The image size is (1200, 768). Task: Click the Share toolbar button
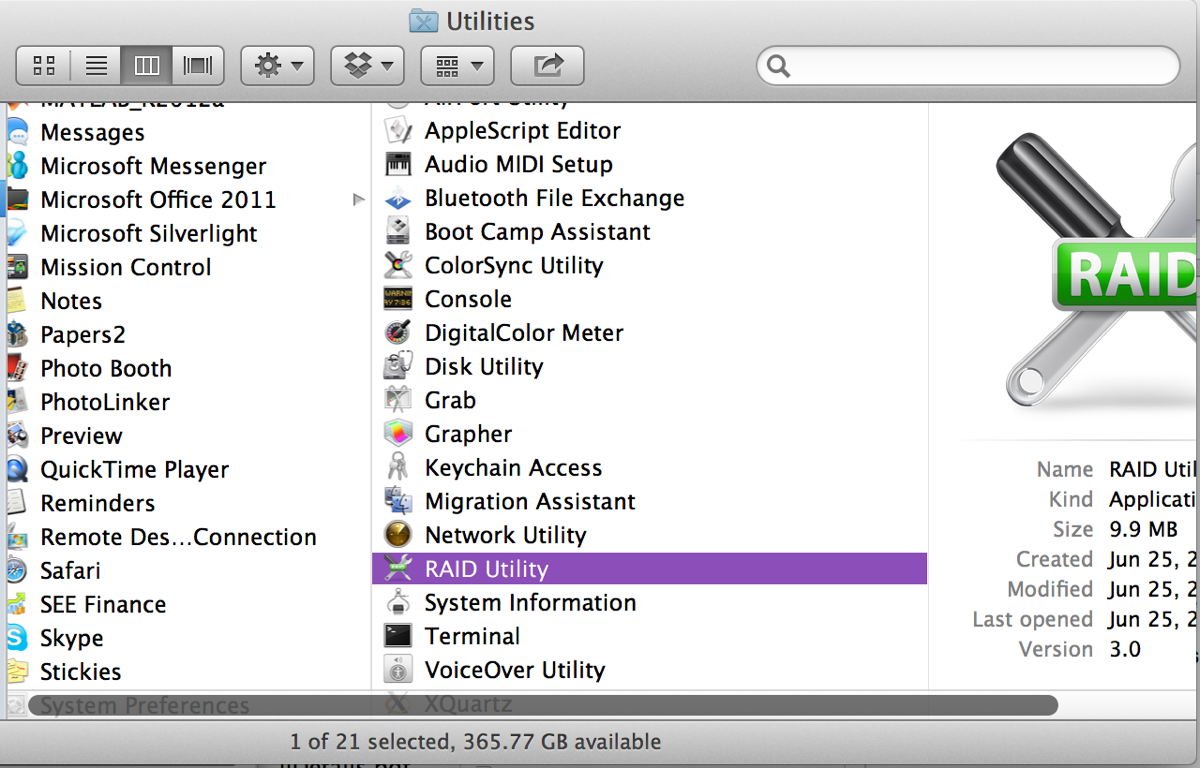tap(547, 66)
